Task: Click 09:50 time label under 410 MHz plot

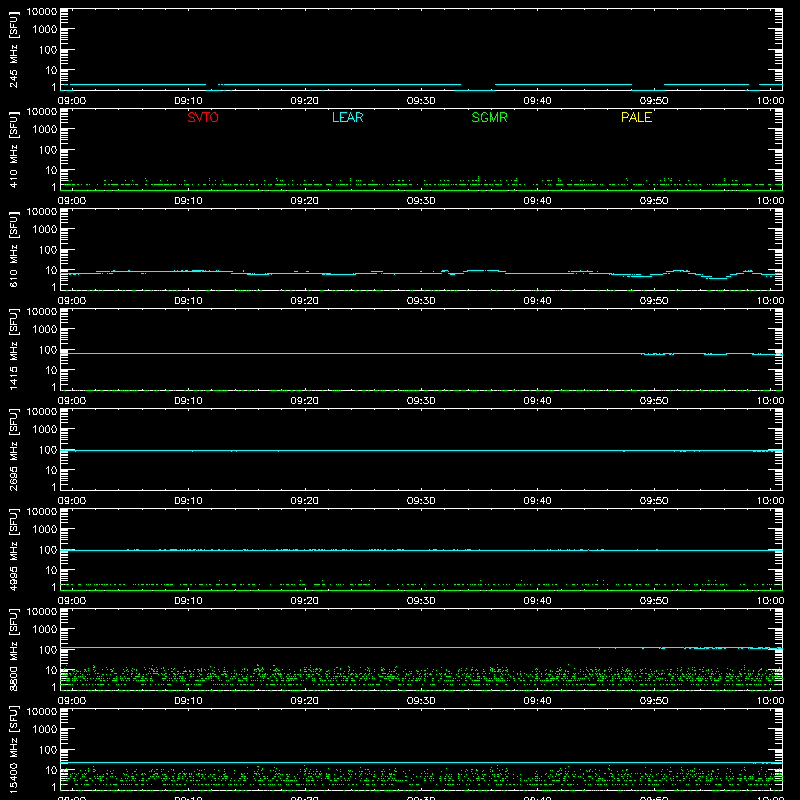Action: click(x=654, y=201)
